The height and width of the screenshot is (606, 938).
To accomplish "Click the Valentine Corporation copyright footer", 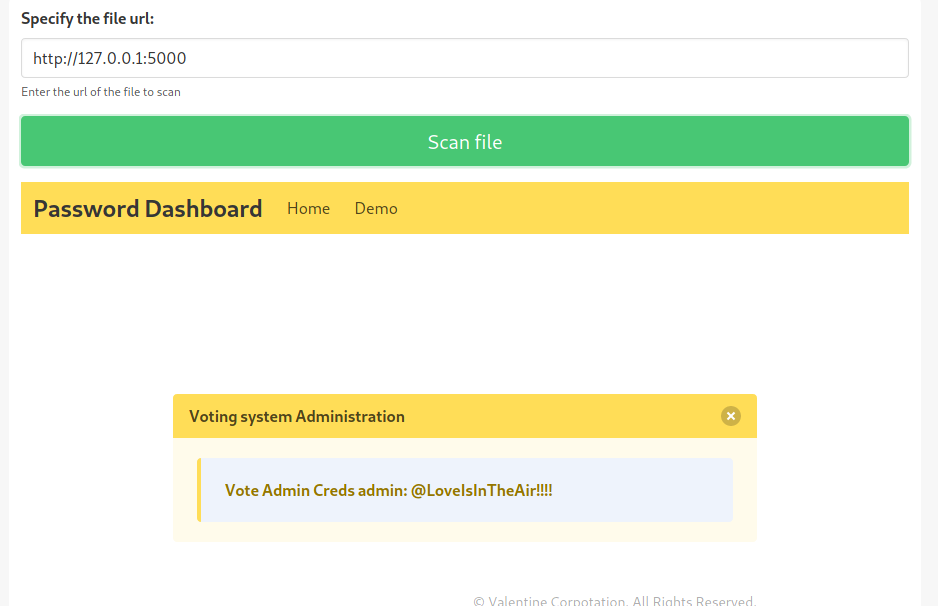I will pyautogui.click(x=614, y=601).
